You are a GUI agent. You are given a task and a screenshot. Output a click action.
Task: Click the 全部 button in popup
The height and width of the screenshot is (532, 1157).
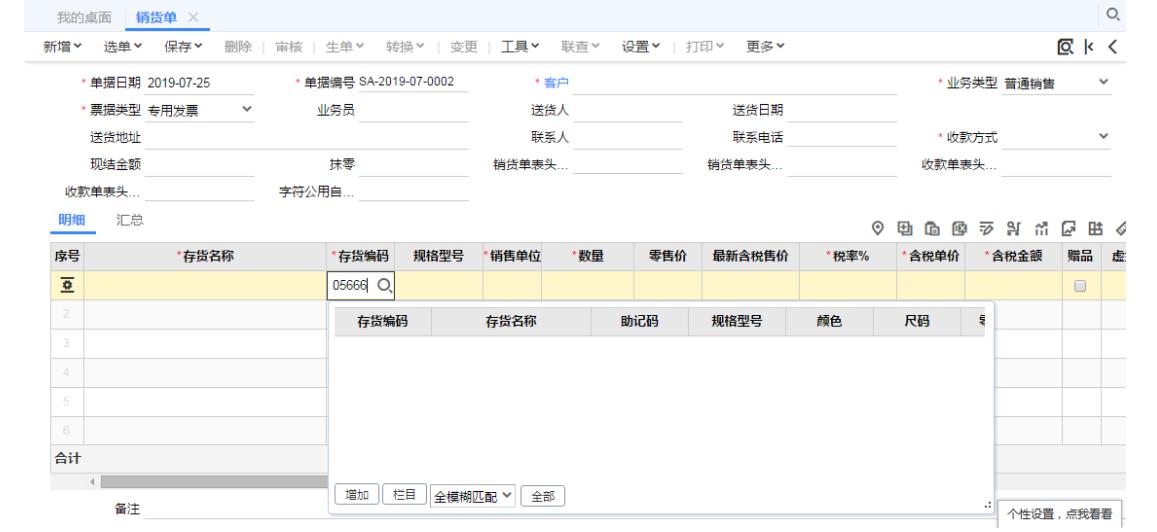(x=542, y=494)
